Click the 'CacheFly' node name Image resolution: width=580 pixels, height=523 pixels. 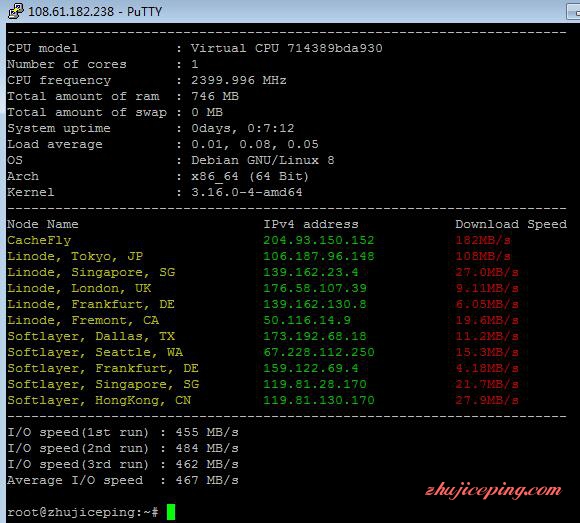coord(39,240)
